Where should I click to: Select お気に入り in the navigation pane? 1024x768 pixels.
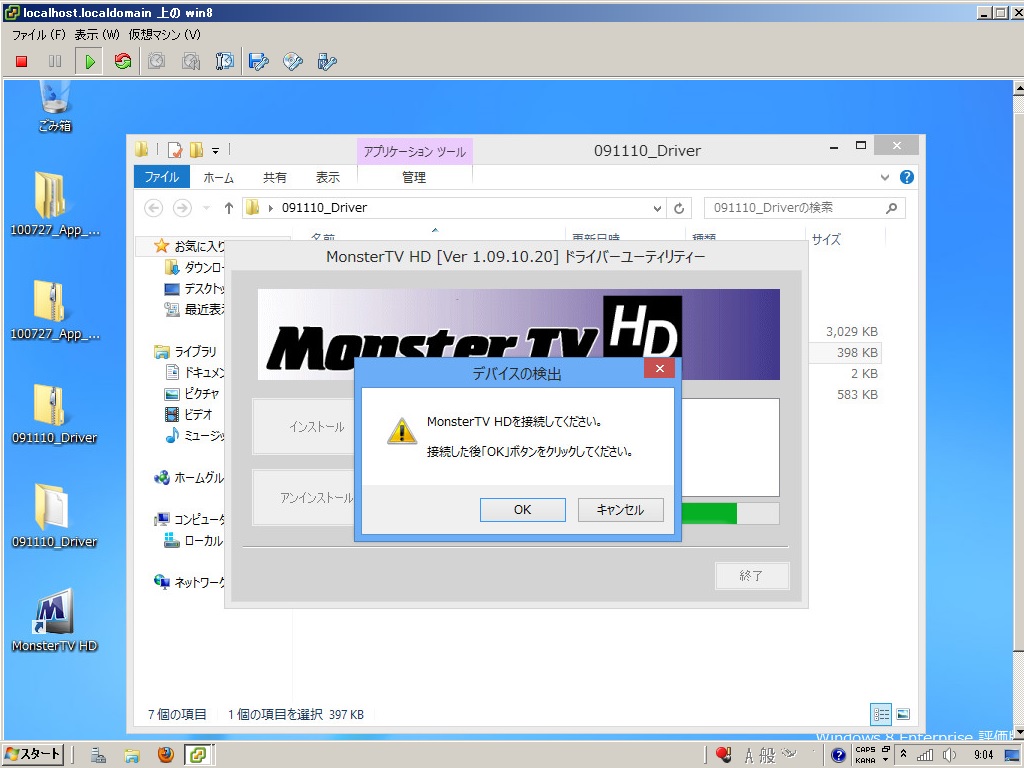tap(189, 246)
